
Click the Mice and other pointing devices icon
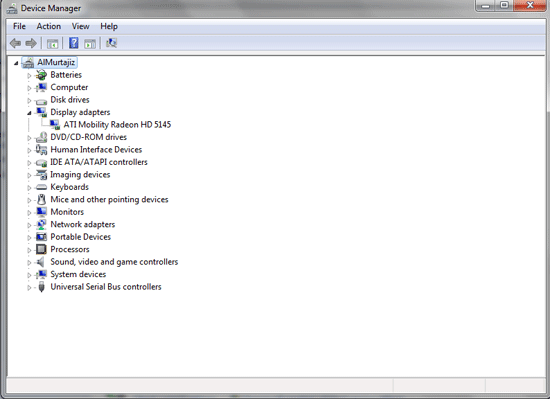pos(41,200)
